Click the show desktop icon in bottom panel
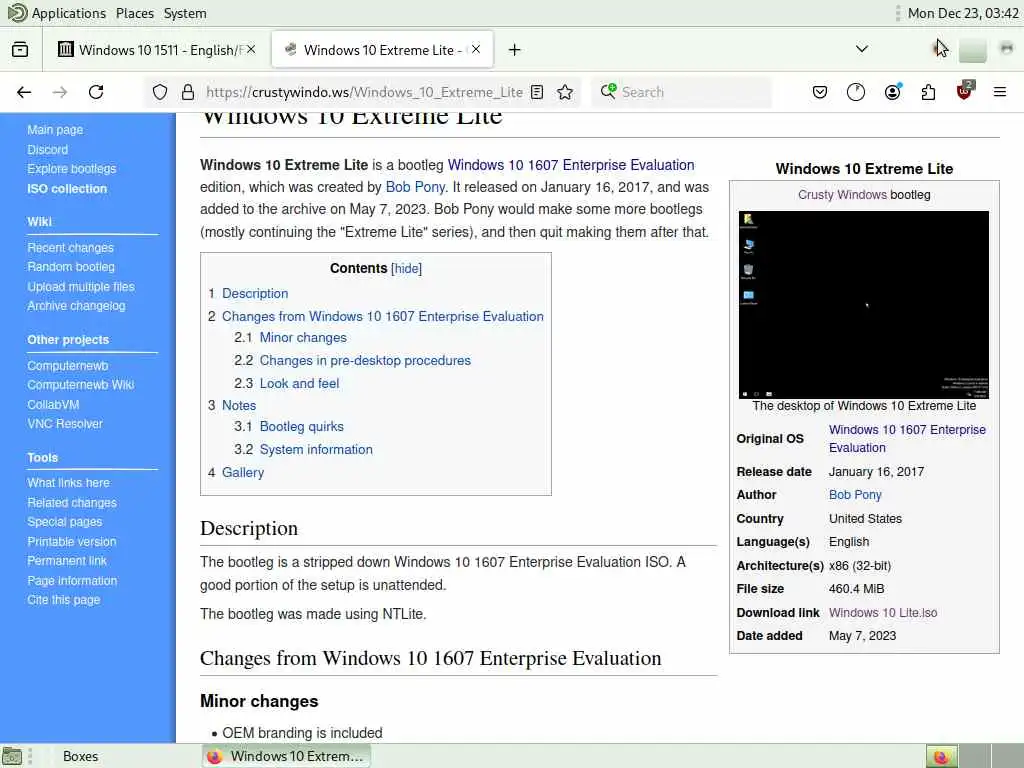This screenshot has height=768, width=1024. [12, 756]
